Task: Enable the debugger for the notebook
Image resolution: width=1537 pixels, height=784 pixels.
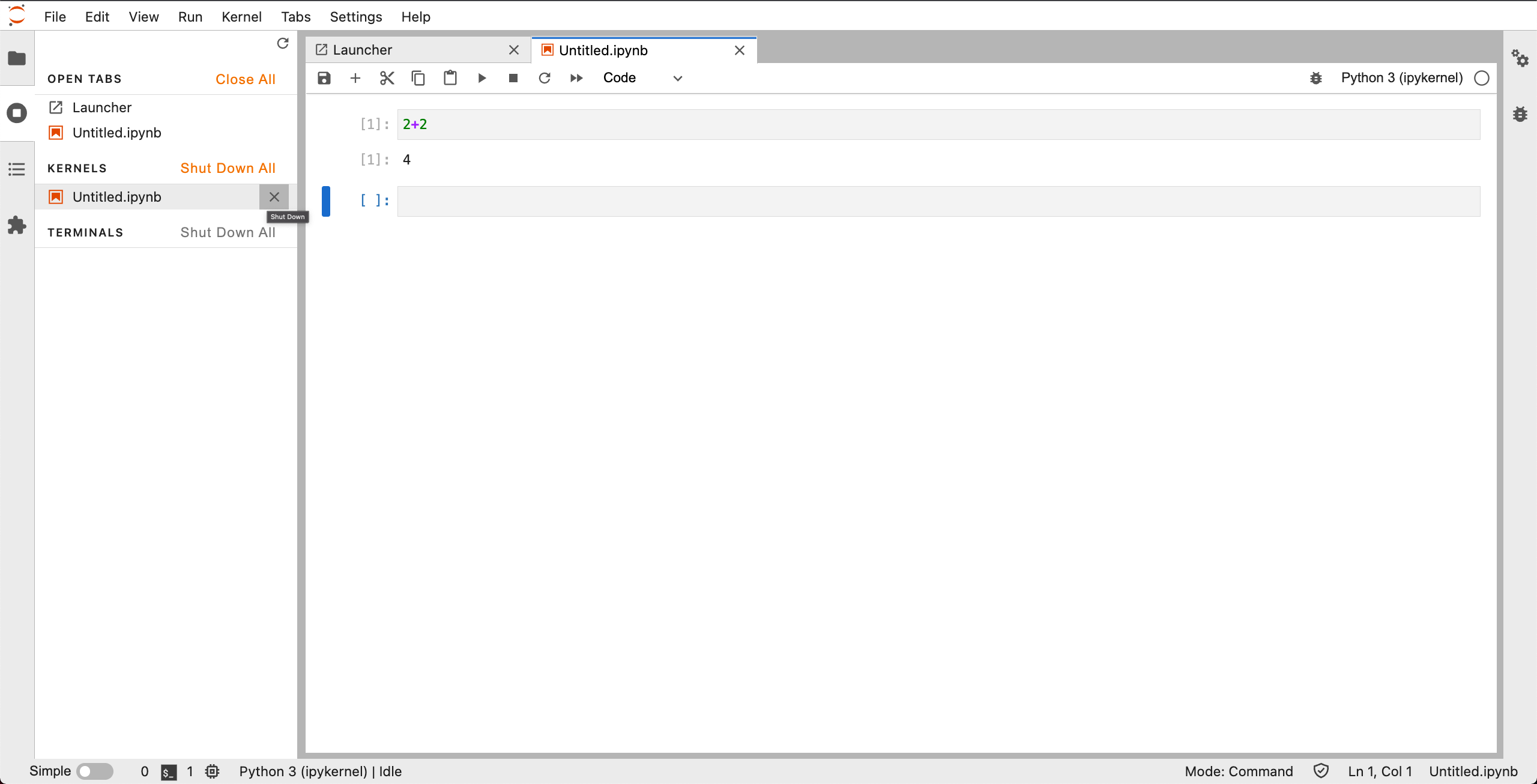Action: 1315,78
